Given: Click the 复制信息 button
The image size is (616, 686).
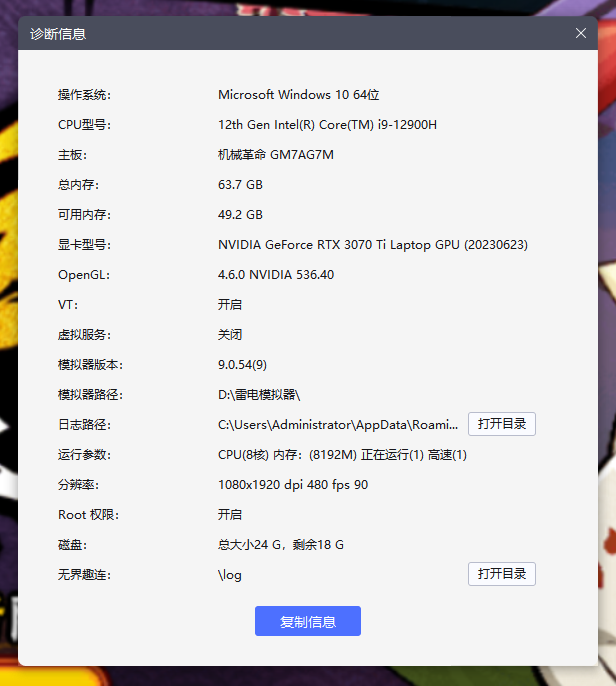Looking at the screenshot, I should coord(308,621).
